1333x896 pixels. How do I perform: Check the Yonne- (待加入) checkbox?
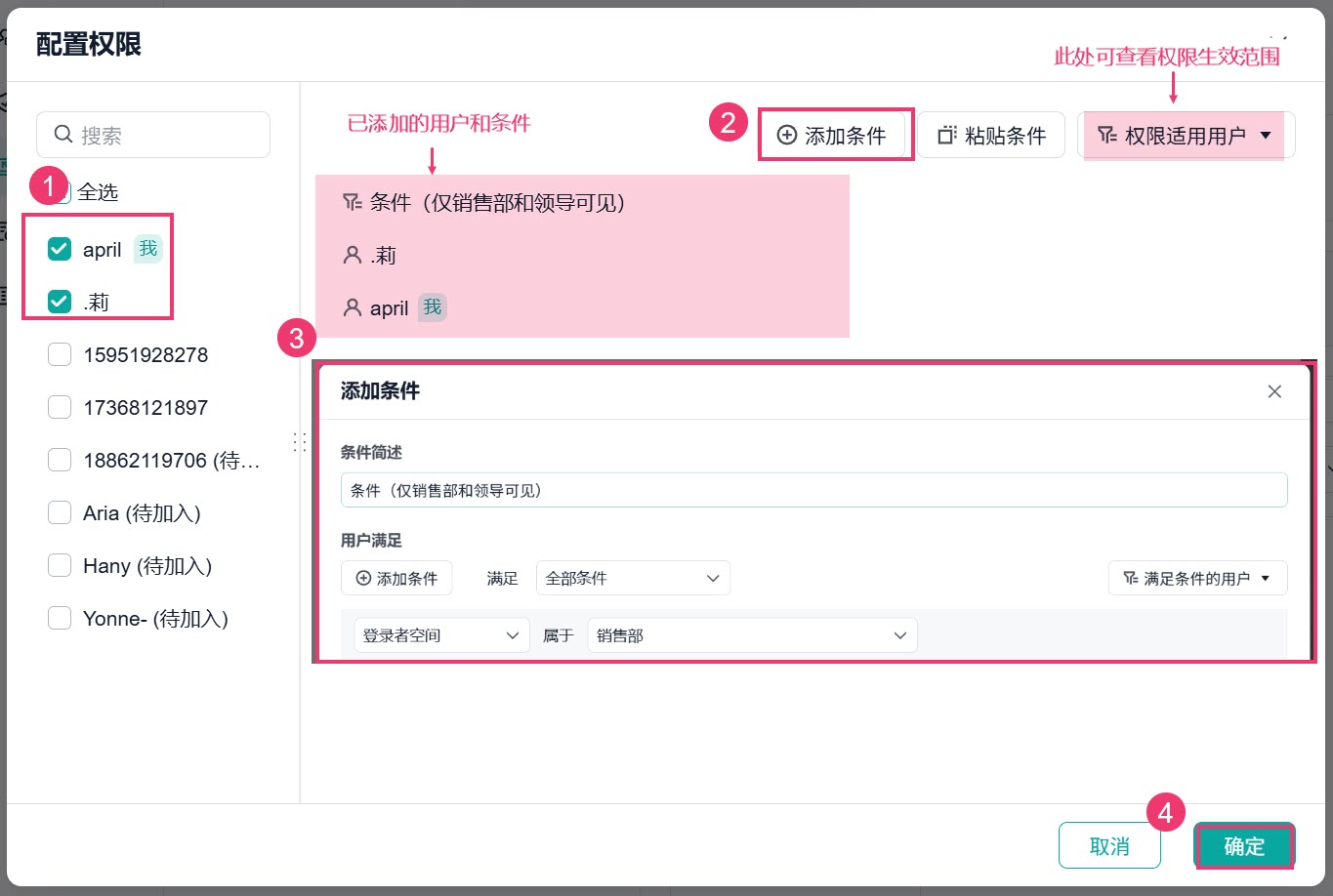click(60, 618)
